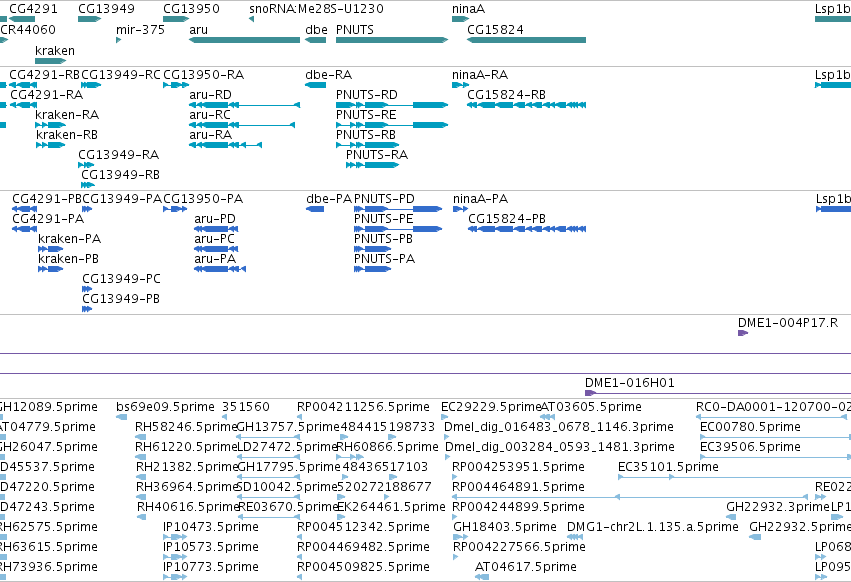The width and height of the screenshot is (851, 582).
Task: Select protein aru-PD
Action: pos(216,229)
